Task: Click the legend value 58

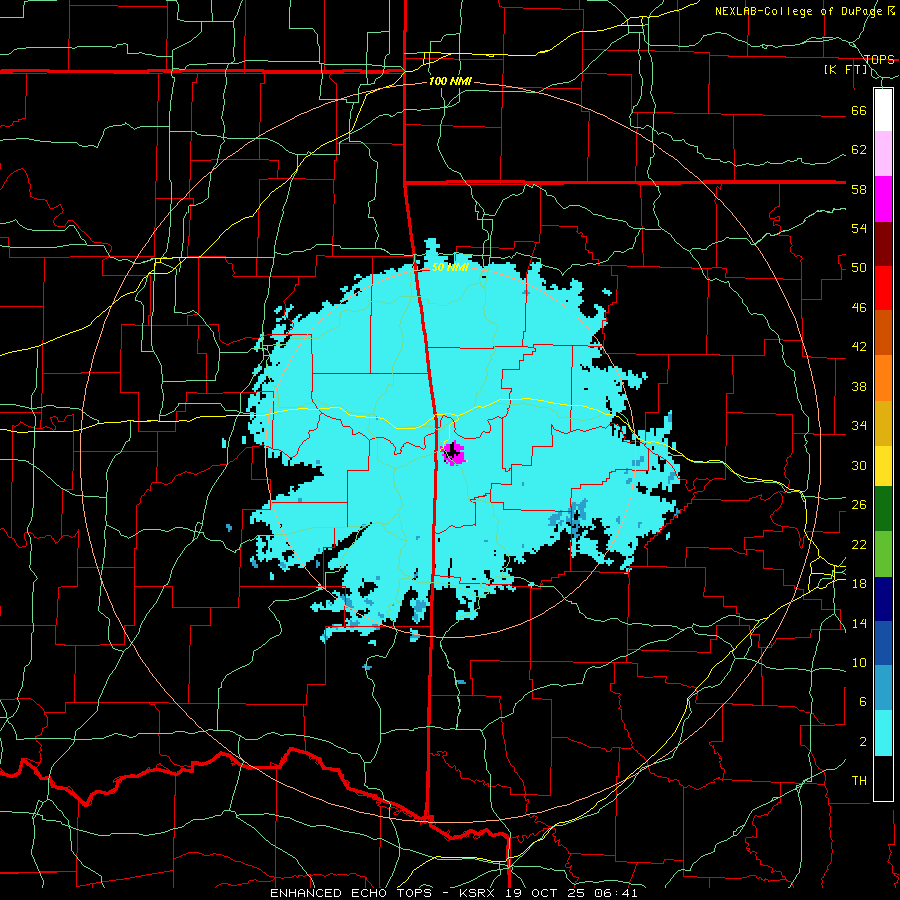Action: click(859, 189)
